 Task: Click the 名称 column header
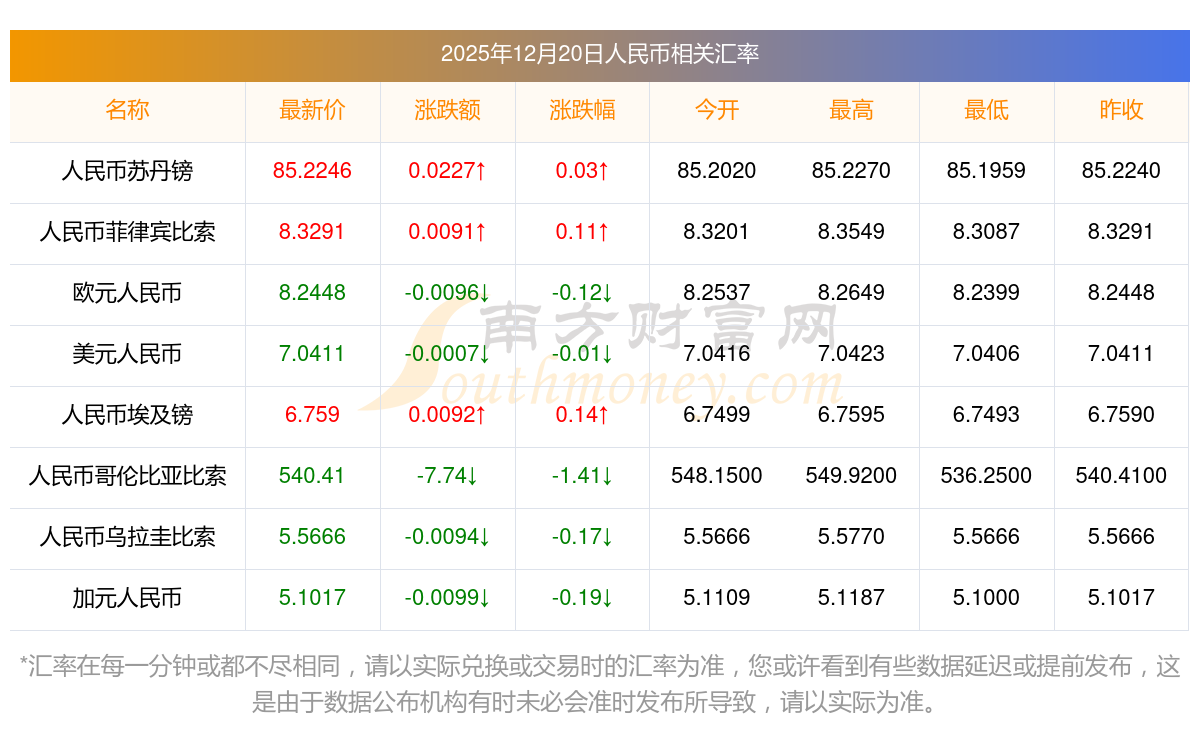pos(127,110)
